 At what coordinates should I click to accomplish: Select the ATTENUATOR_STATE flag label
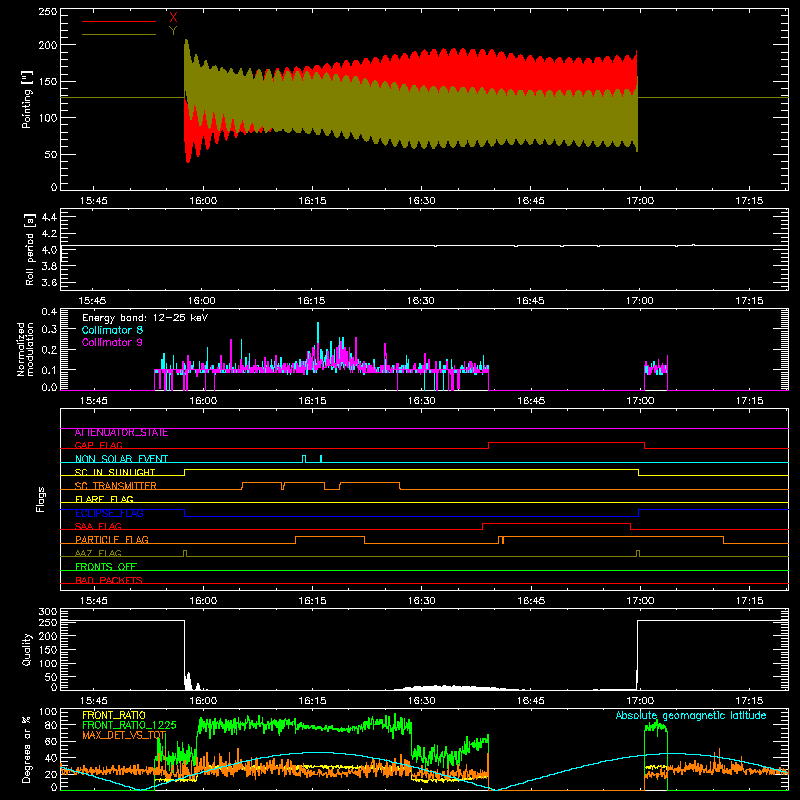(121, 432)
